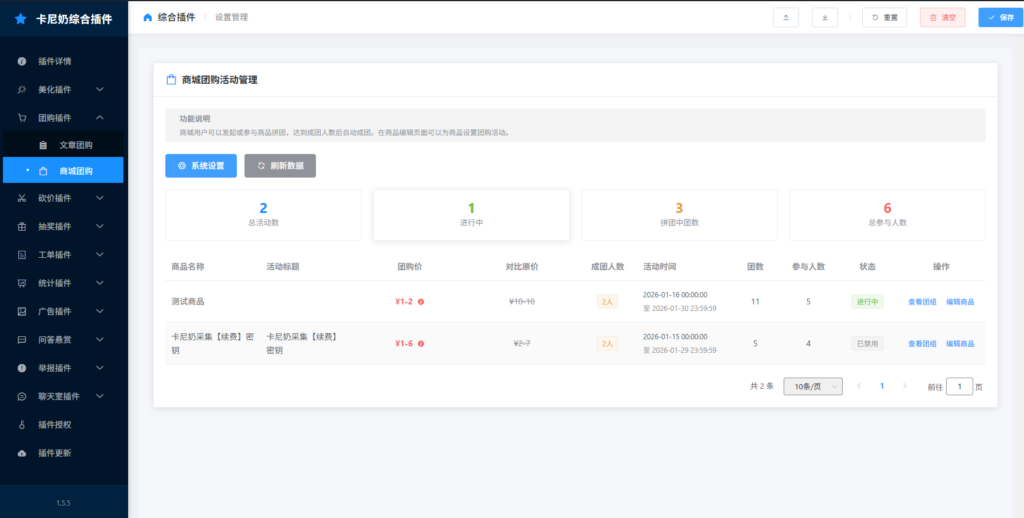Click the 综合插件 breadcrumb text

point(176,18)
